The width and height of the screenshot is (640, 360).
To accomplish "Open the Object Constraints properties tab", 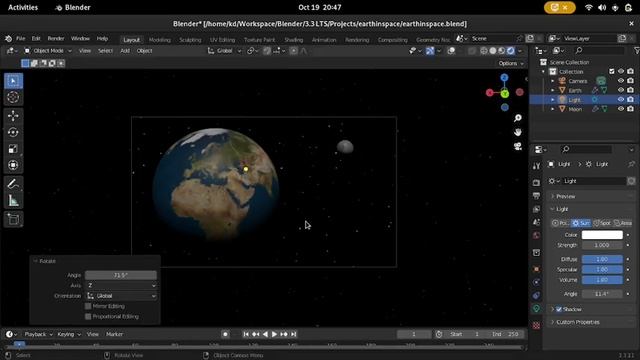I will [x=536, y=295].
